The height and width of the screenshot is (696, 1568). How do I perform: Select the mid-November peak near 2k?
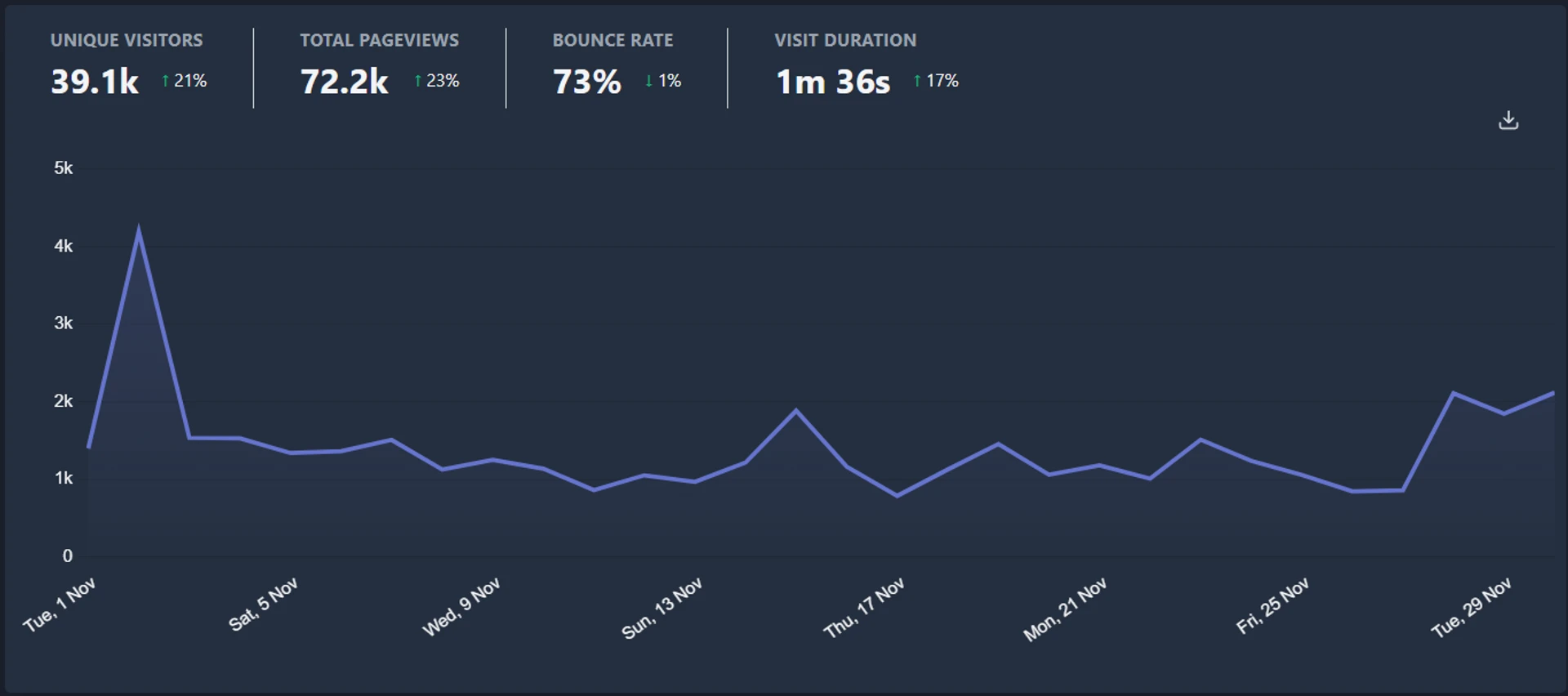point(796,410)
